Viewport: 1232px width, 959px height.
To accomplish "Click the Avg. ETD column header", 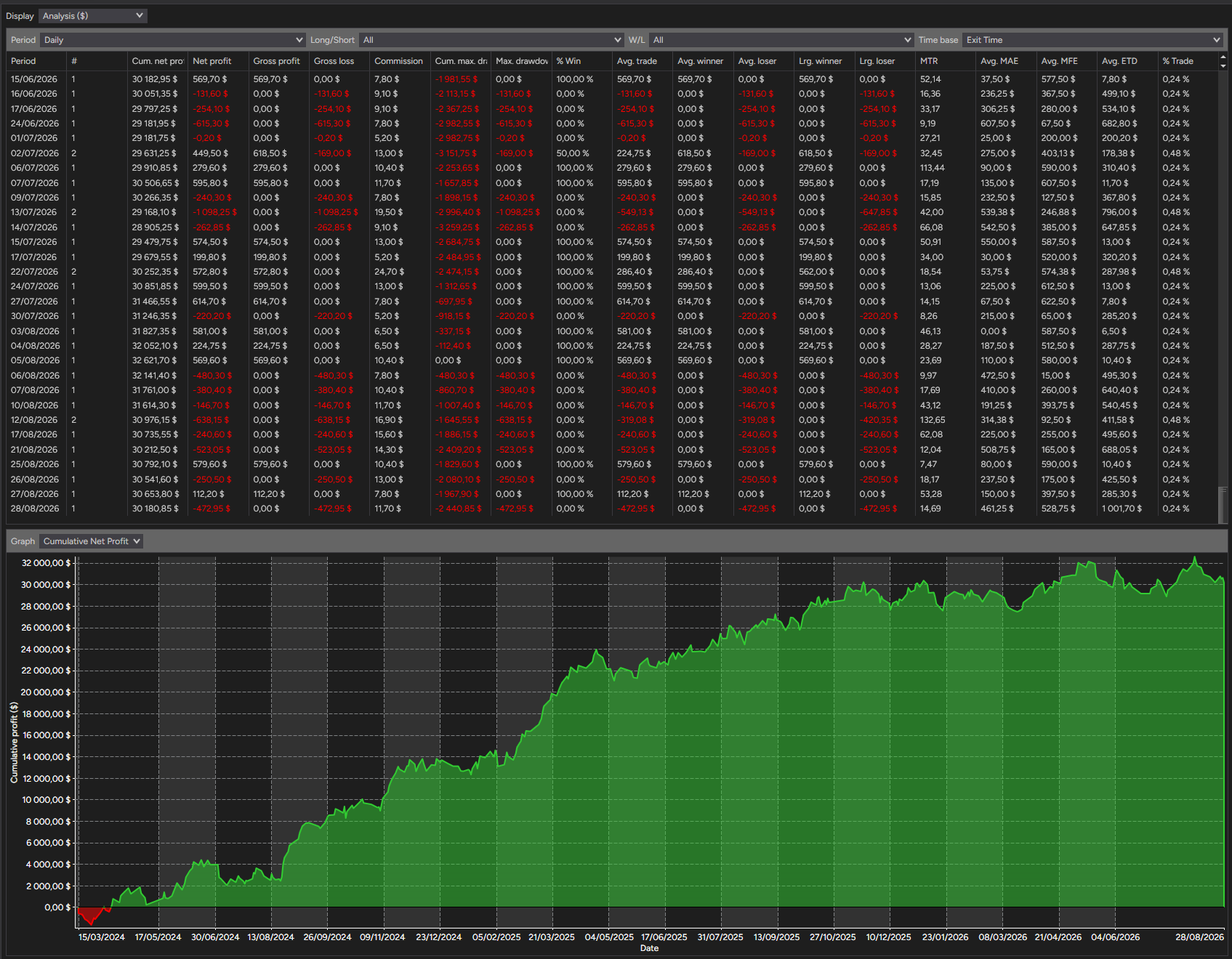I will [1127, 61].
